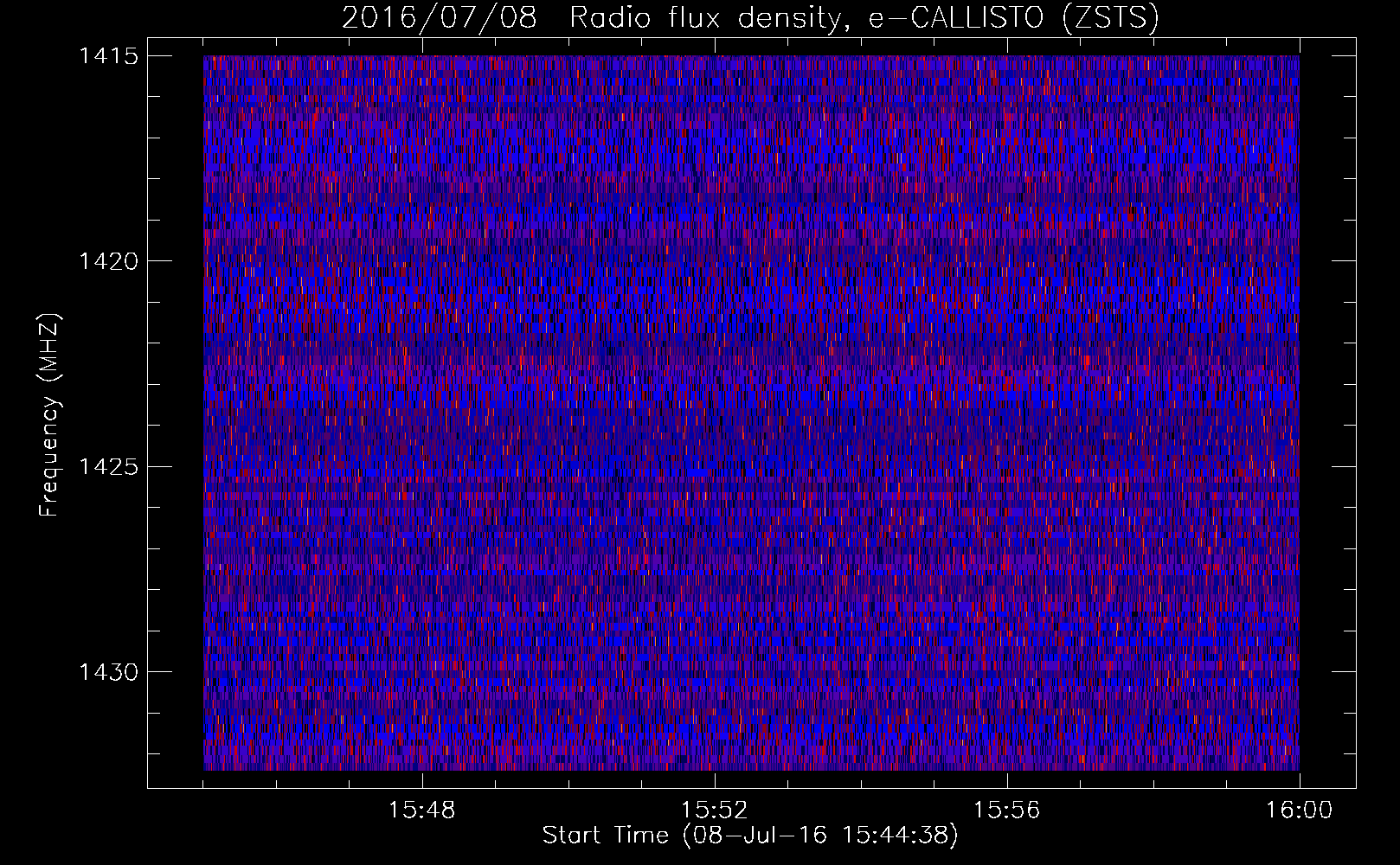Click the 15:48 time axis label
1400x865 pixels.
pos(422,811)
